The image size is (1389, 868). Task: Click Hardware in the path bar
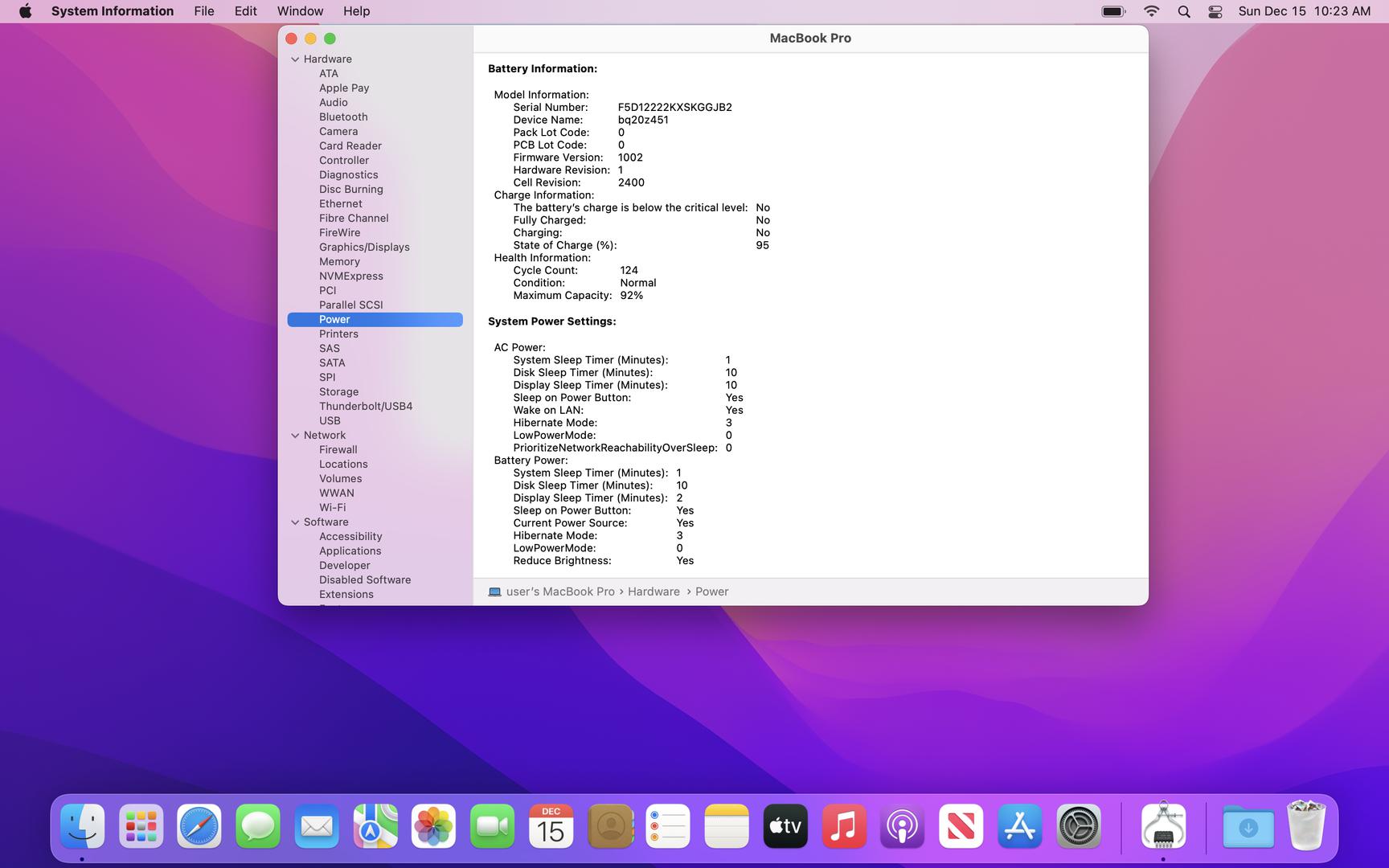pyautogui.click(x=654, y=592)
